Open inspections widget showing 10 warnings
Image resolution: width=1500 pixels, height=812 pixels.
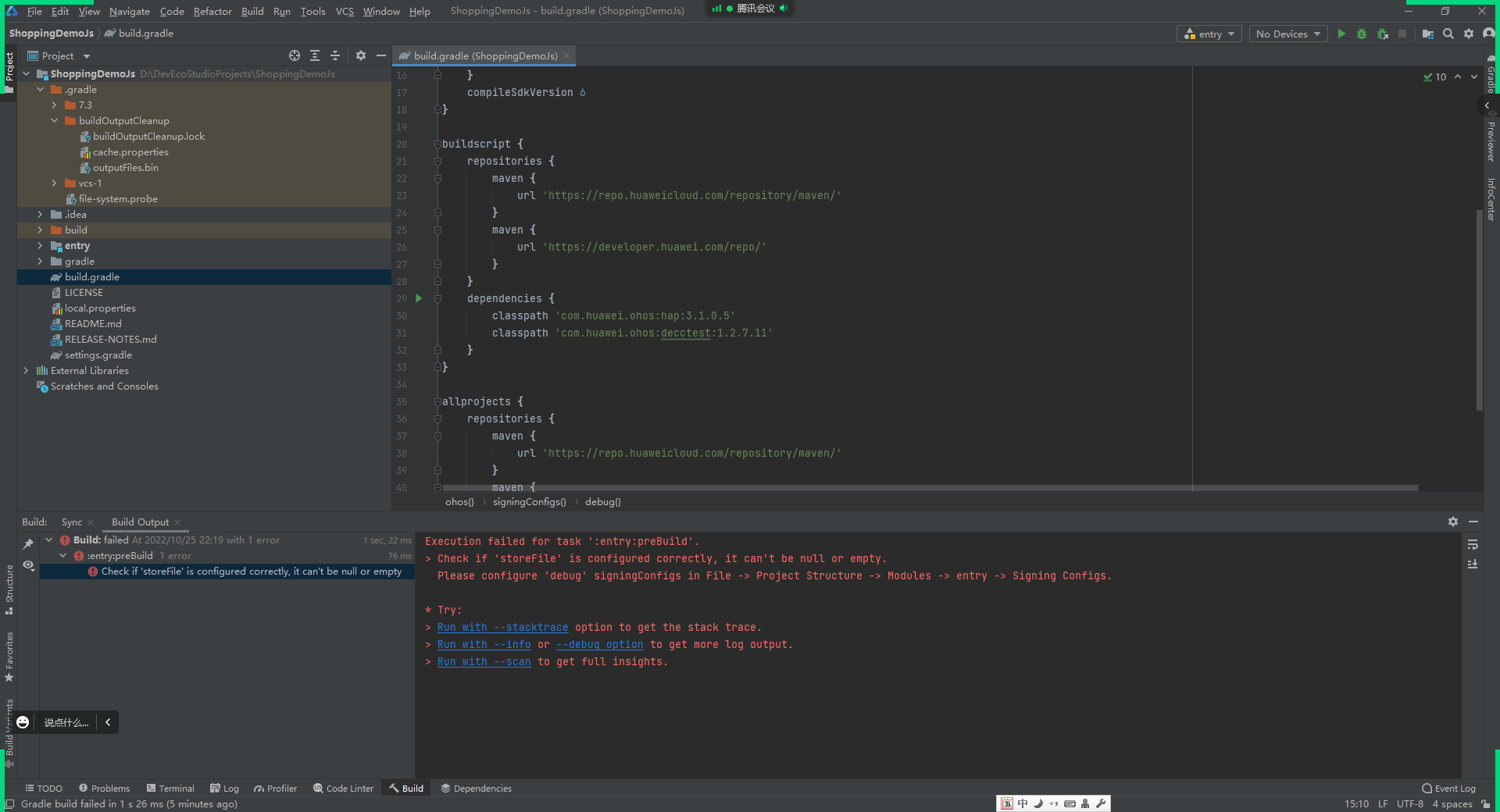pos(1435,77)
